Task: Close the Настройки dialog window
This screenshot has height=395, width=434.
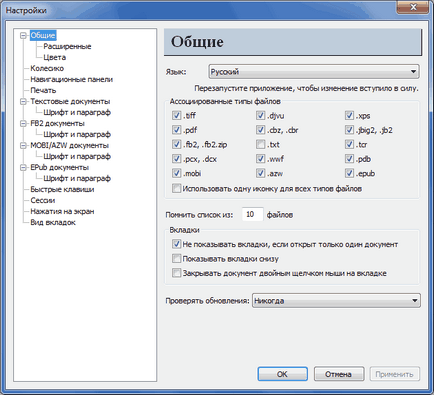Action: pyautogui.click(x=413, y=7)
